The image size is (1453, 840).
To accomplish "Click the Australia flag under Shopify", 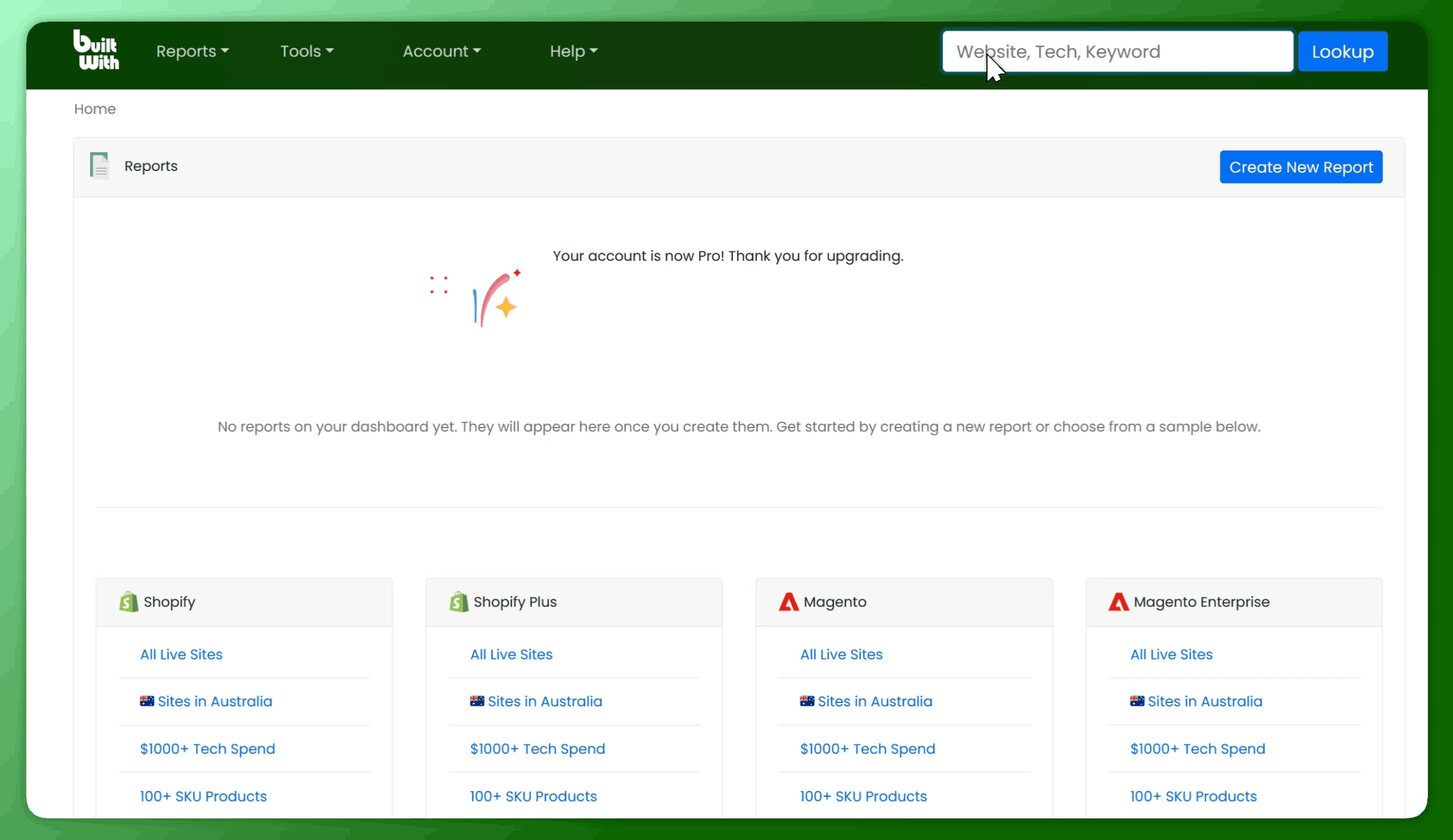I will point(146,701).
